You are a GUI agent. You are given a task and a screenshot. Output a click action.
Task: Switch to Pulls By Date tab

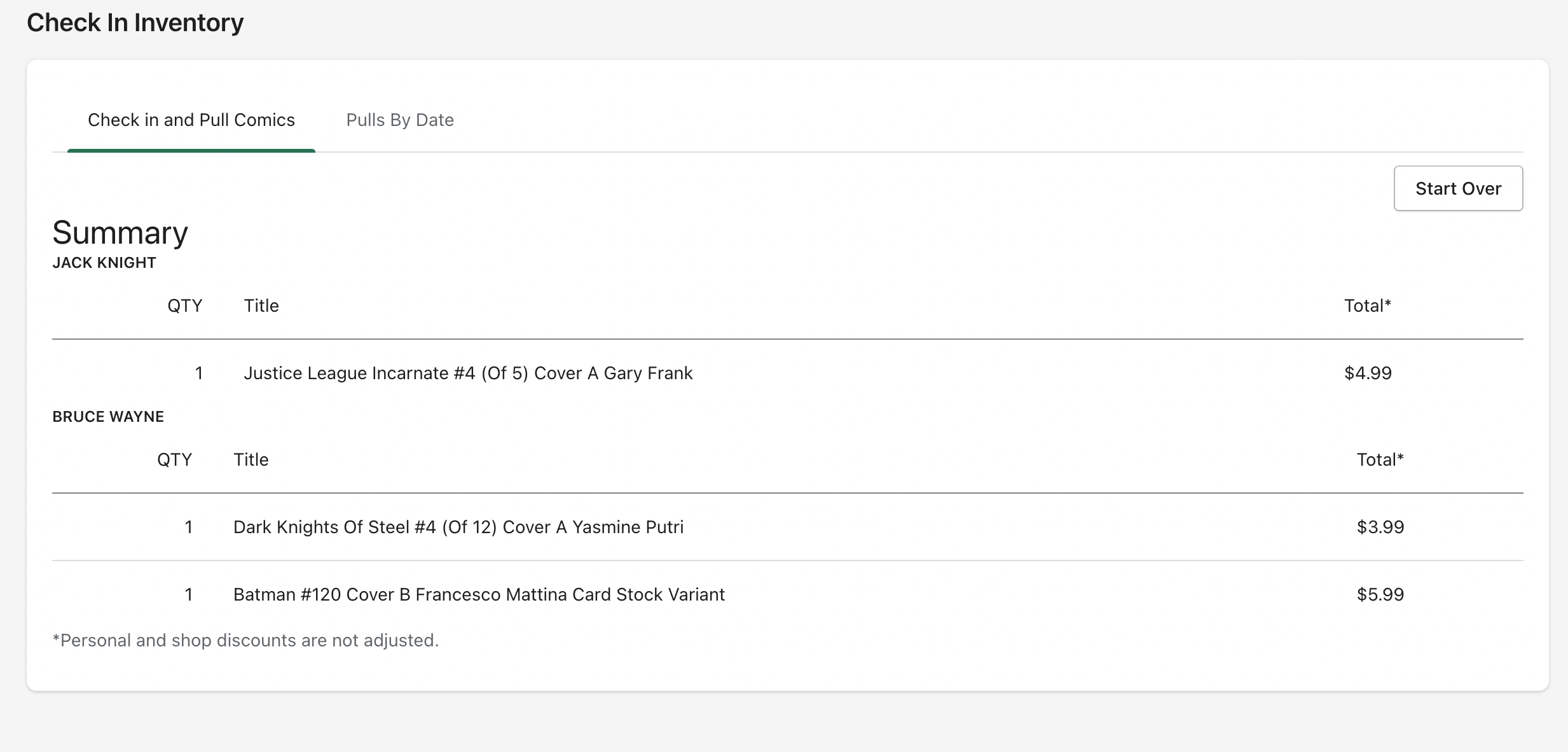click(399, 120)
